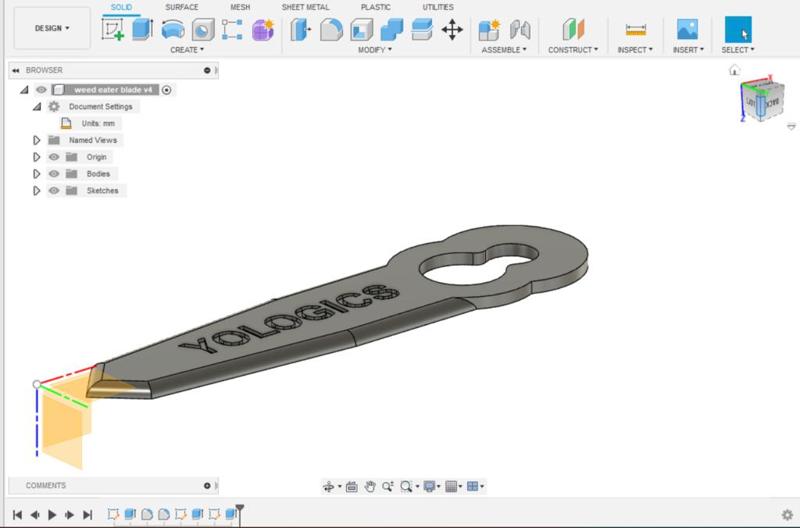Viewport: 800px width, 528px height.
Task: Toggle visibility of weed eater blade component
Action: coord(41,90)
